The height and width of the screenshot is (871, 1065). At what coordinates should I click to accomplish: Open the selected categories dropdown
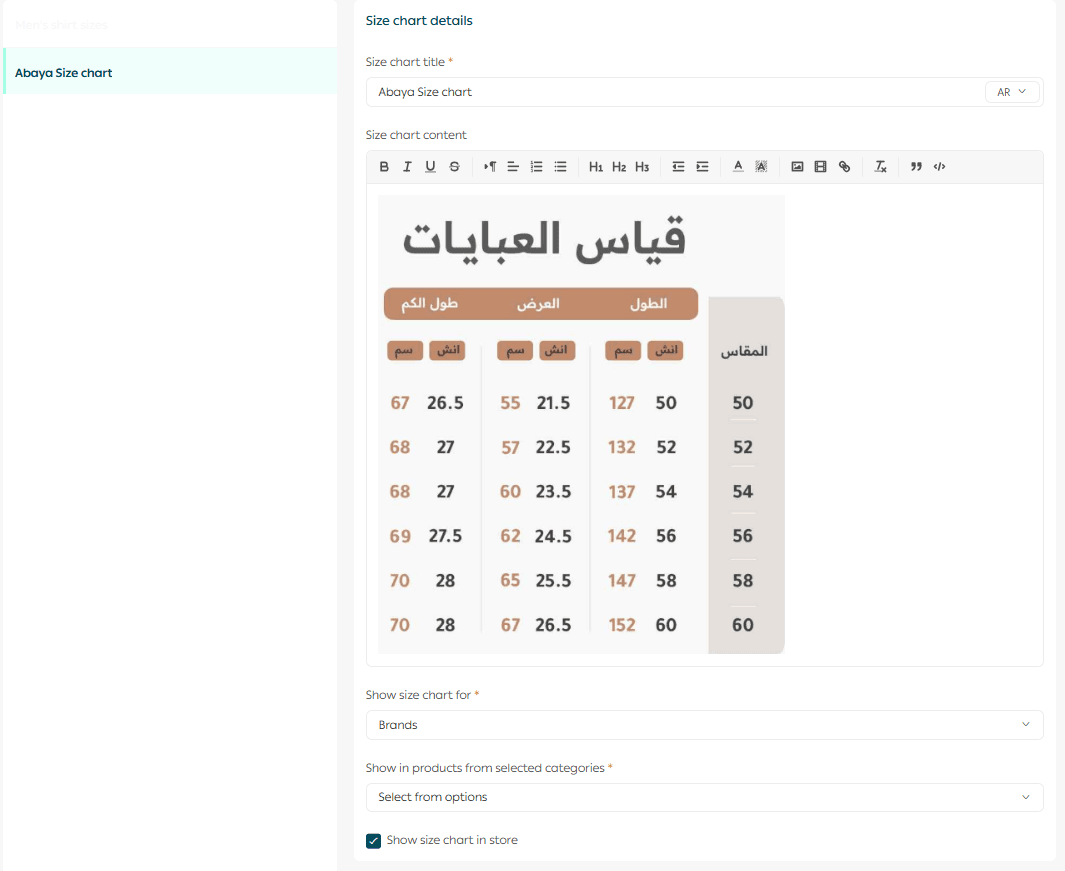pyautogui.click(x=704, y=798)
